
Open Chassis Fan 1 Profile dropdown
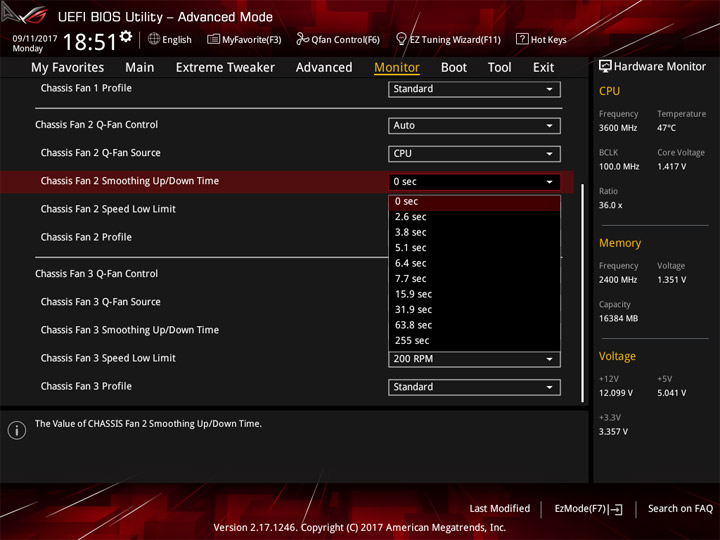coord(474,89)
